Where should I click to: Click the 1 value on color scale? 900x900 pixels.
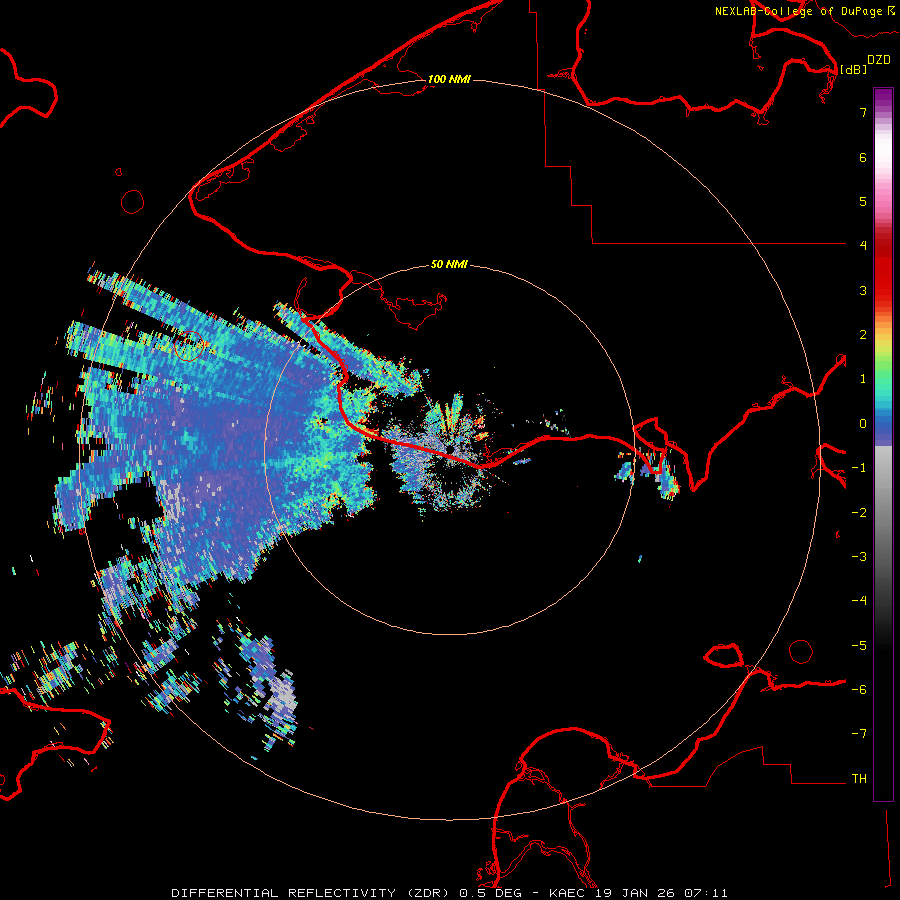pos(863,379)
